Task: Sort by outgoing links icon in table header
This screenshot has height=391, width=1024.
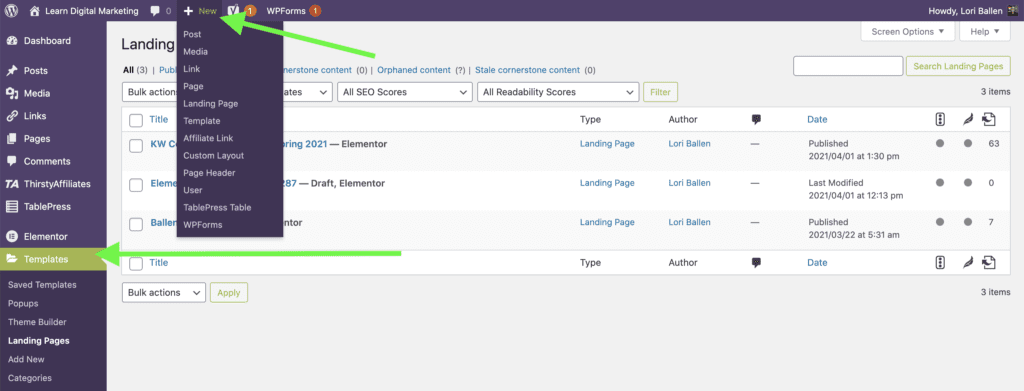Action: pyautogui.click(x=989, y=119)
